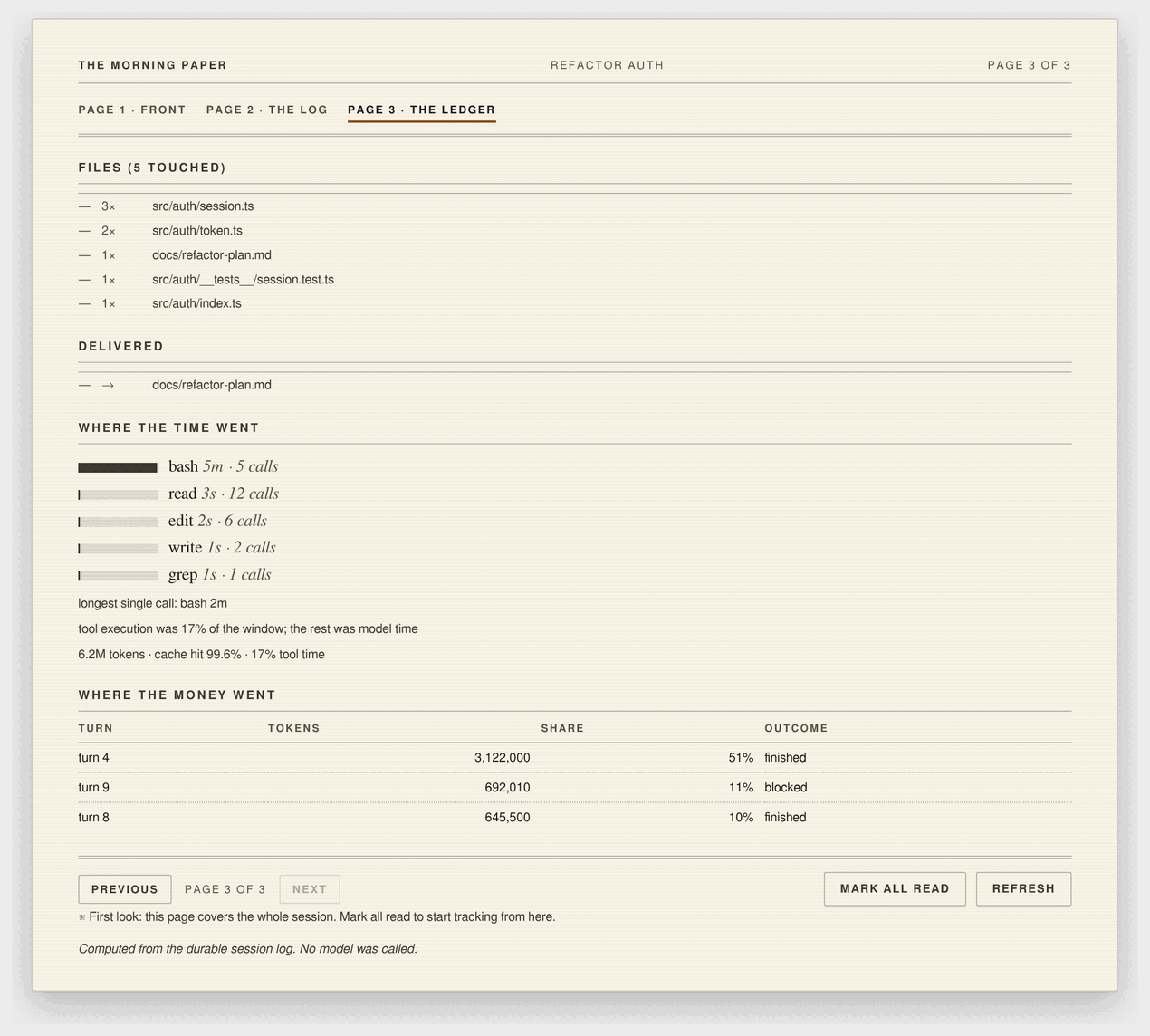This screenshot has height=1036, width=1150.
Task: Click the First look notice text
Action: [x=317, y=916]
